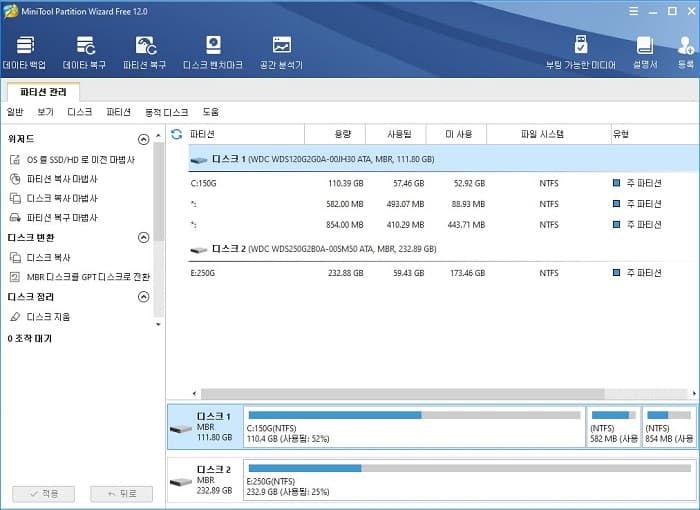Launch 파티션 복사 마법사
Image resolution: width=700 pixels, height=510 pixels.
[53, 179]
